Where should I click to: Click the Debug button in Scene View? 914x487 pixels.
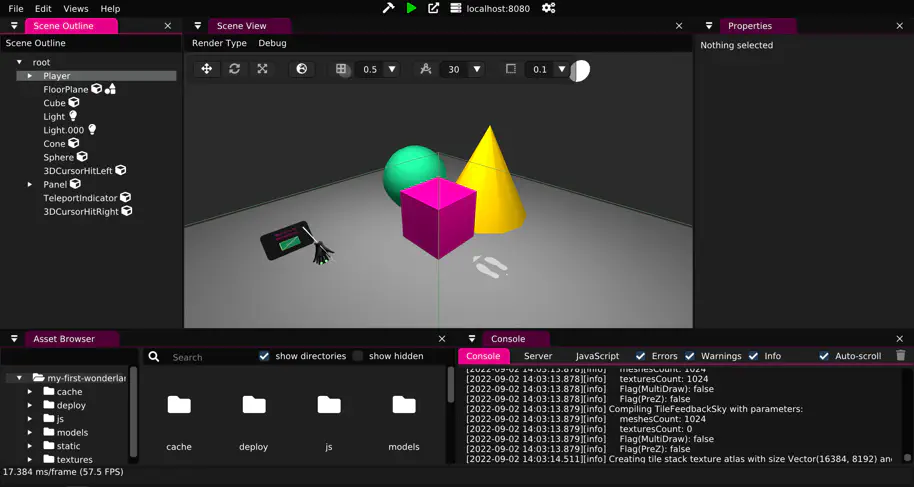(x=272, y=43)
